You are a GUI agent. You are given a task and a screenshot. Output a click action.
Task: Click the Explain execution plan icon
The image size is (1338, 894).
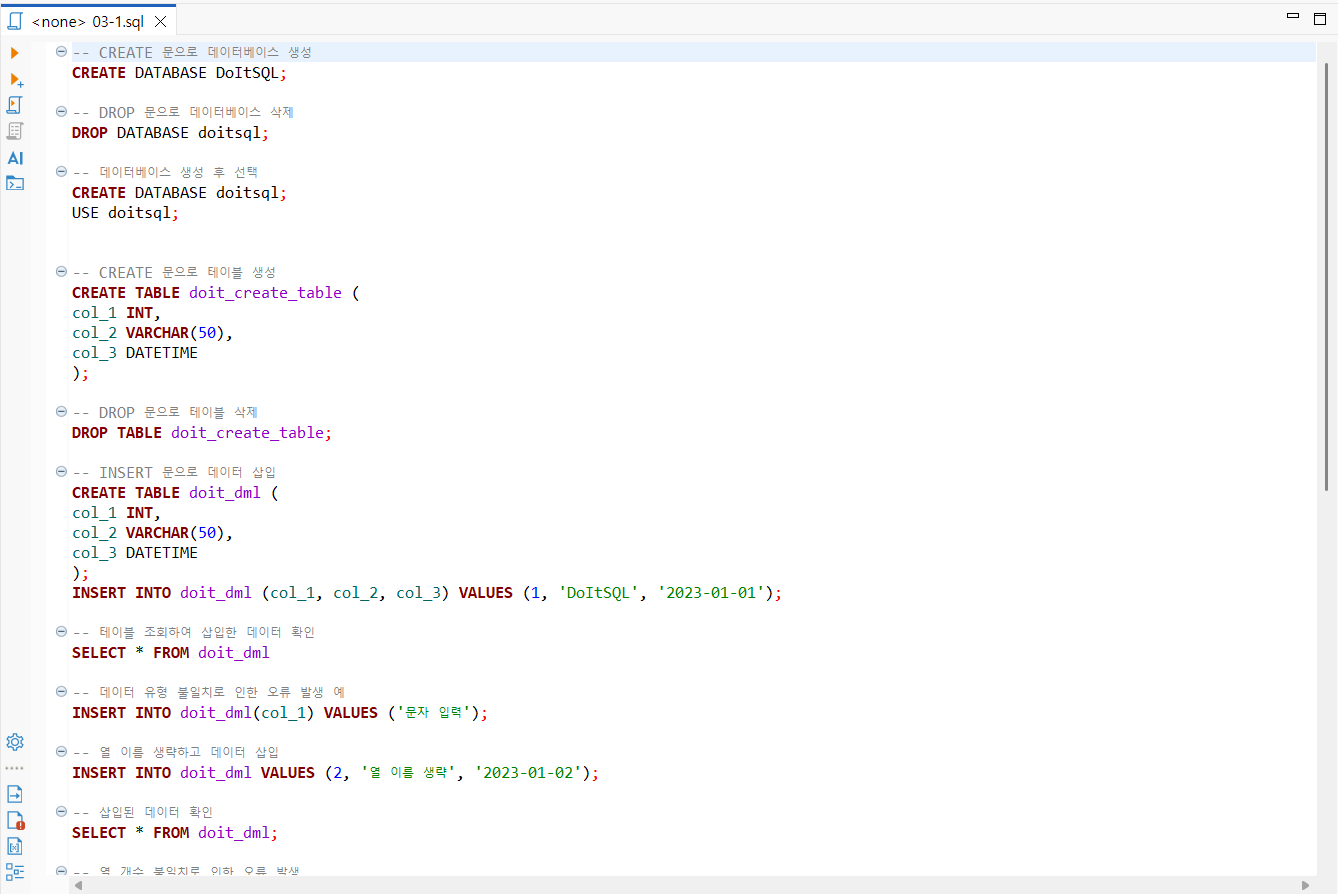(x=15, y=131)
